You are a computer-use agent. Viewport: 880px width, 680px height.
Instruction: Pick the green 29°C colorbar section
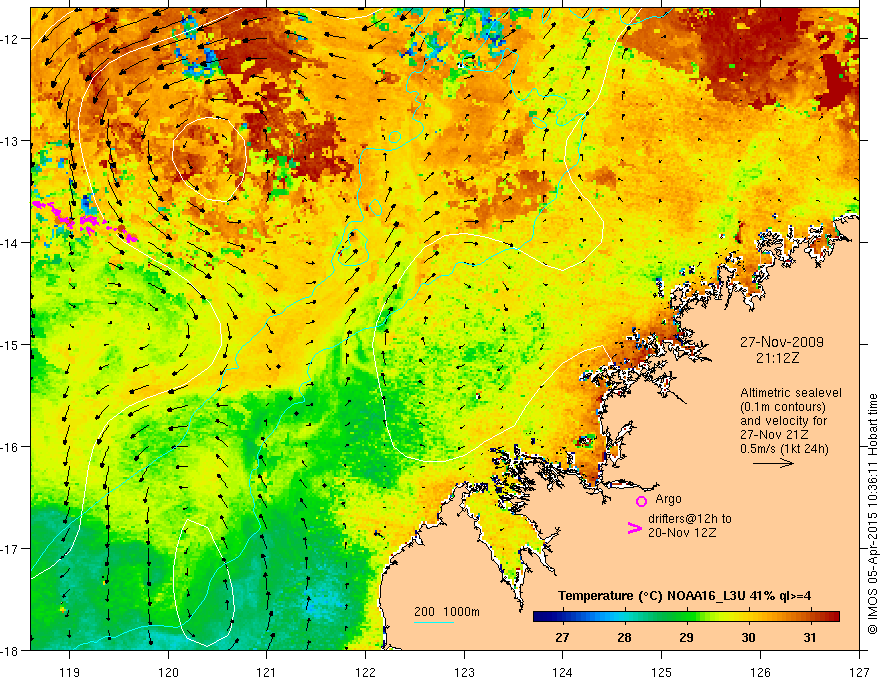pyautogui.click(x=686, y=617)
